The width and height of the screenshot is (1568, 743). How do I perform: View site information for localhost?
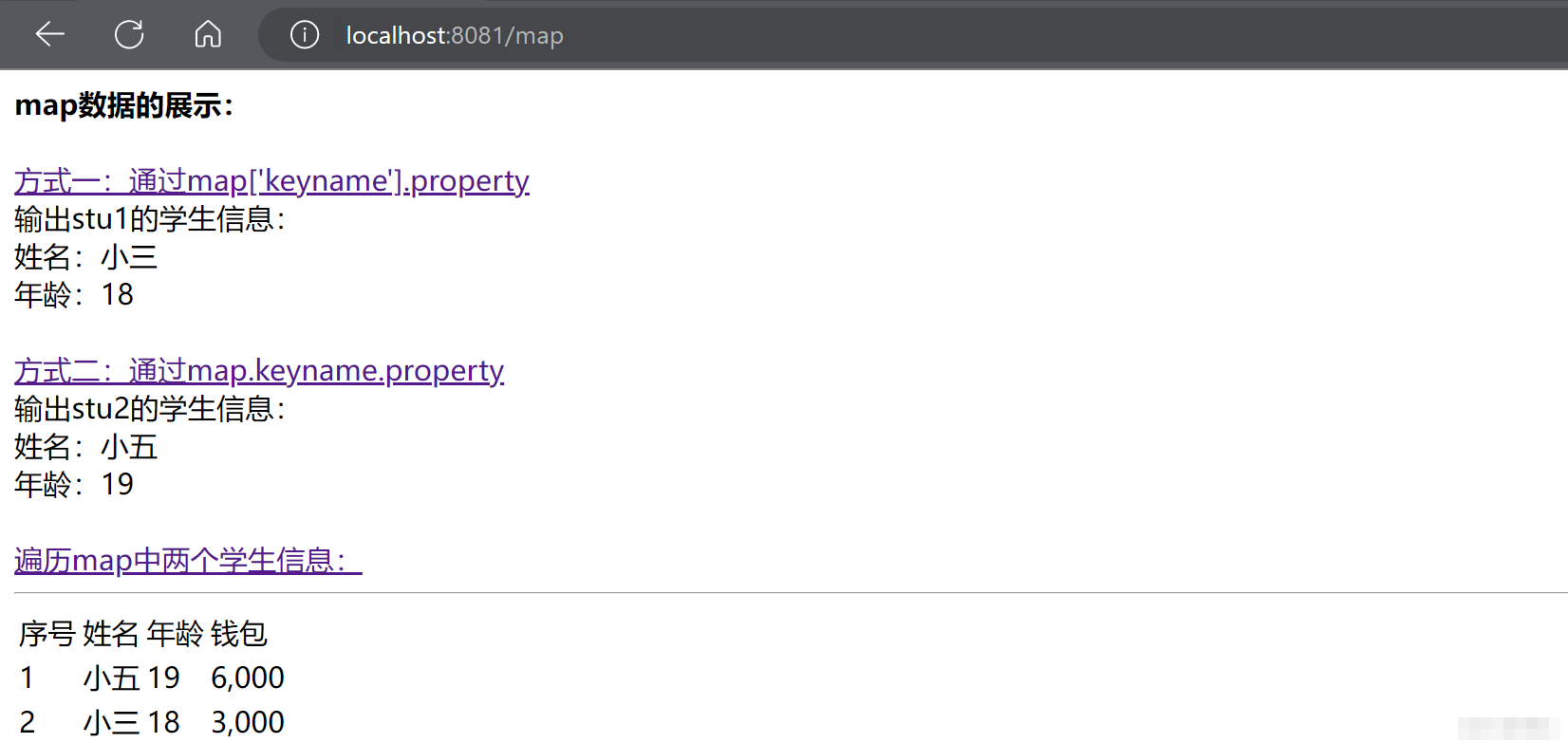[305, 35]
